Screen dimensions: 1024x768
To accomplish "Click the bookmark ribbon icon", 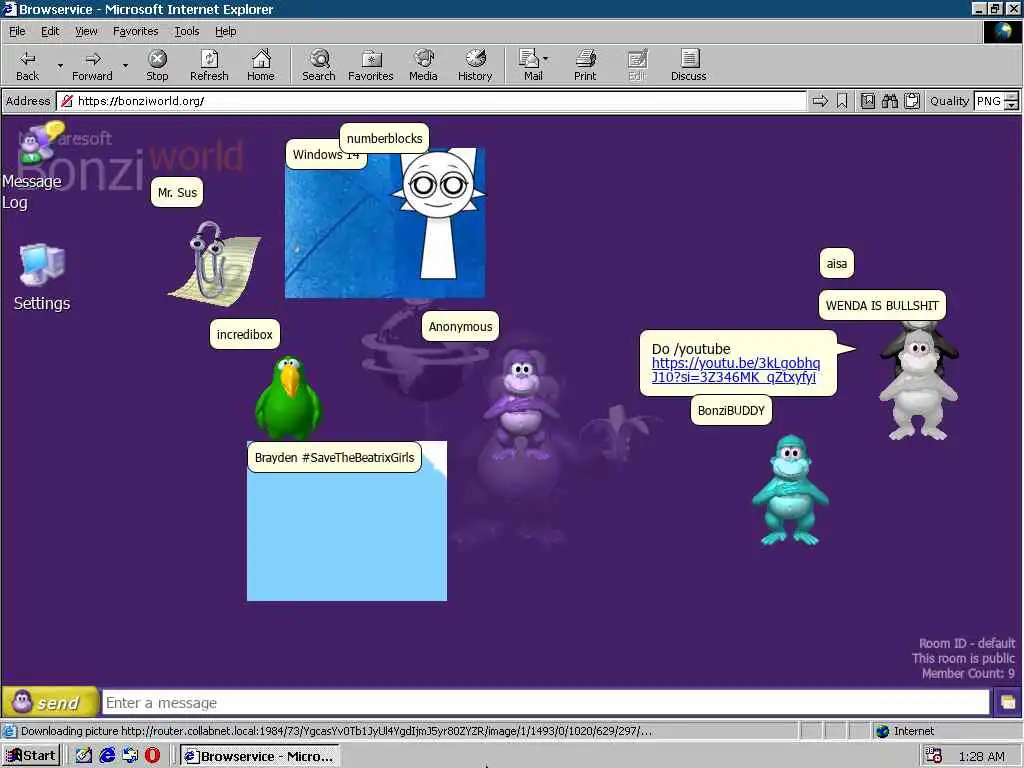I will [842, 101].
